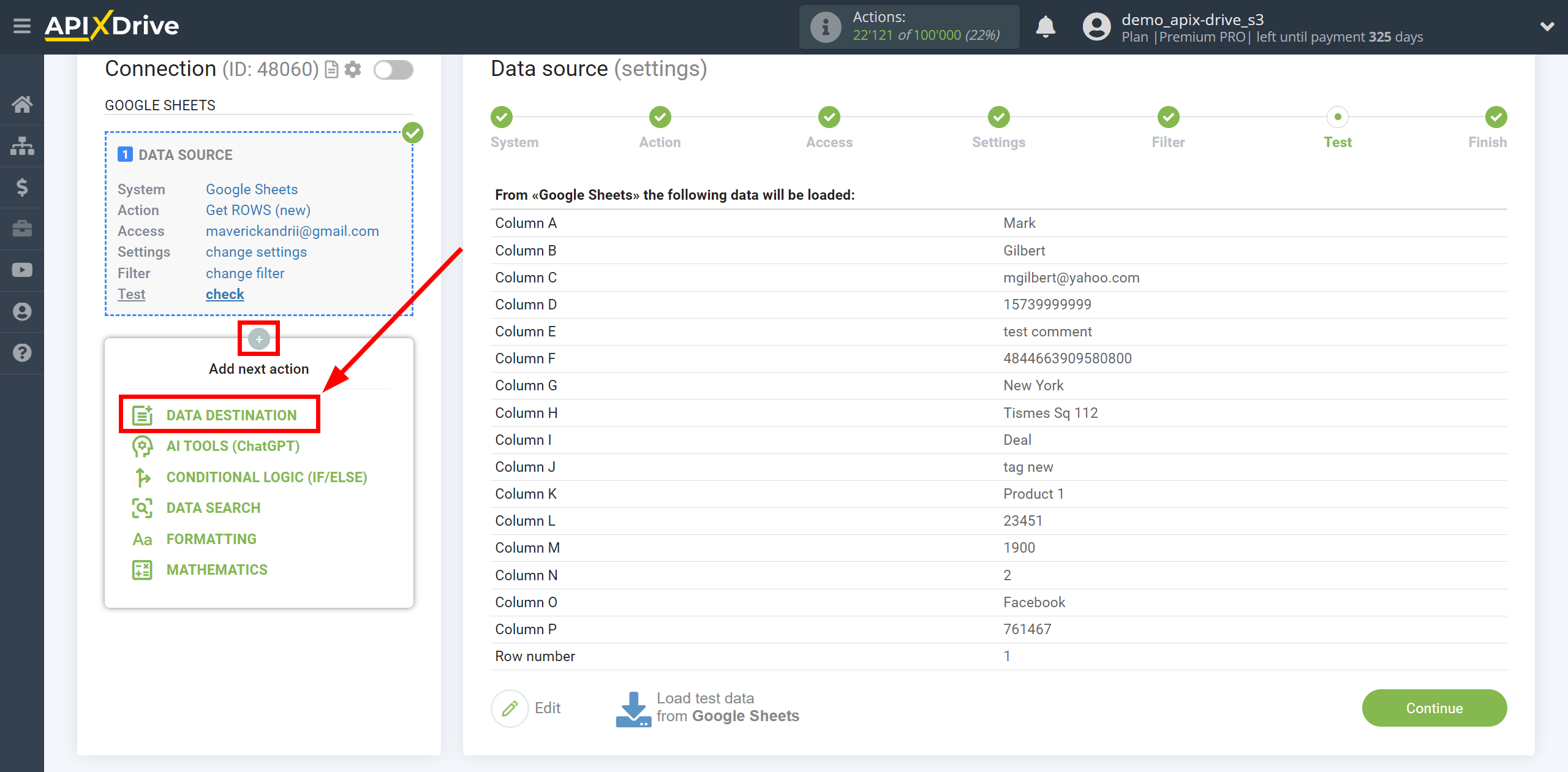The height and width of the screenshot is (772, 1568).
Task: Click the Column H value Tismes Sq 112
Action: [x=1050, y=413]
